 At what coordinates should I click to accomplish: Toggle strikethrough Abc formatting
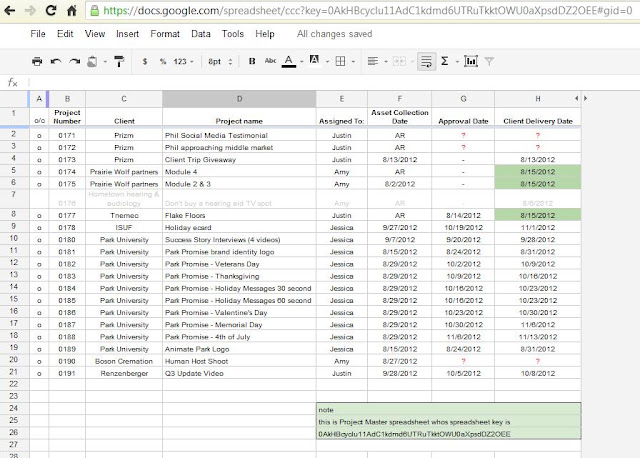tap(270, 61)
